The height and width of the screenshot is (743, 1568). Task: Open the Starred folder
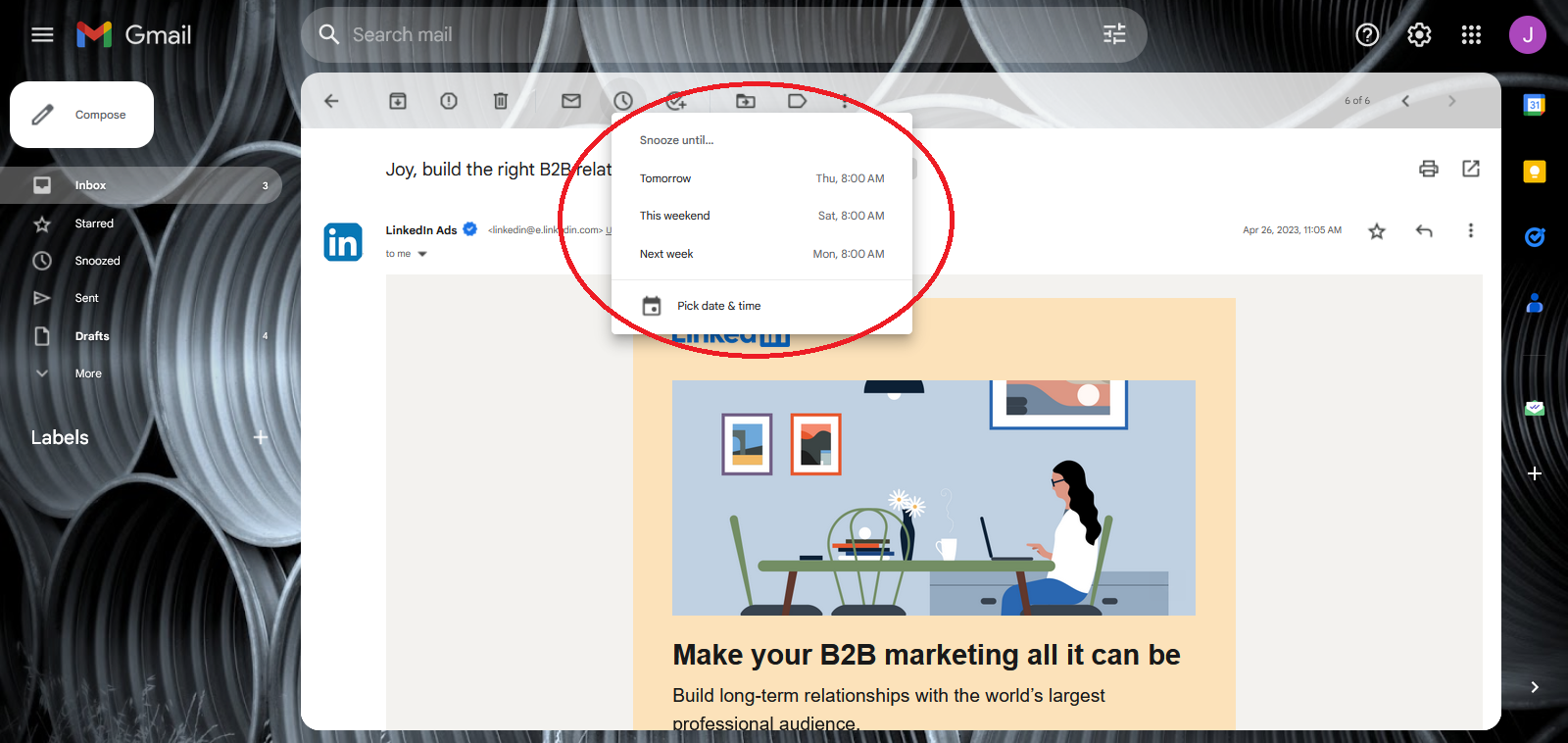[141, 223]
